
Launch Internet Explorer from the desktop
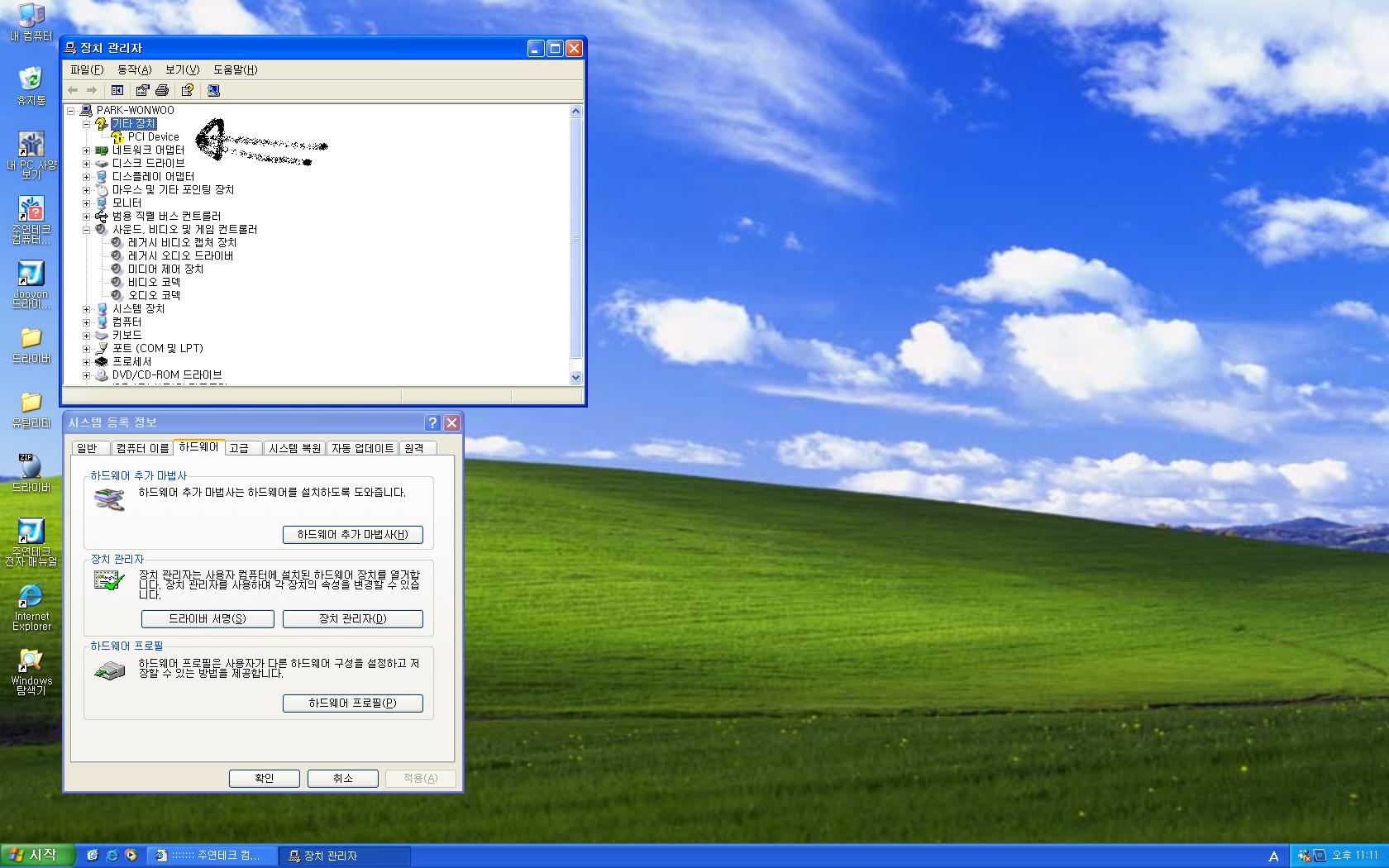tap(31, 607)
